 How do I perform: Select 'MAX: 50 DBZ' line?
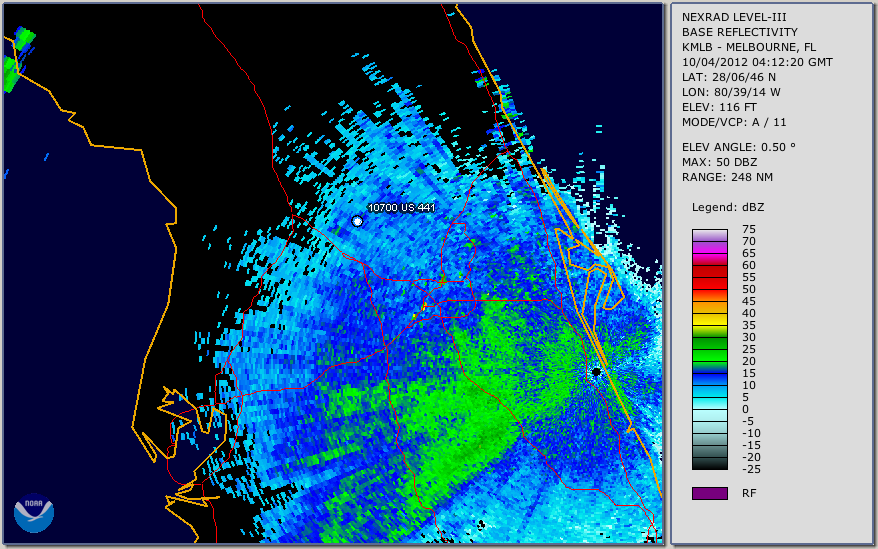click(720, 162)
